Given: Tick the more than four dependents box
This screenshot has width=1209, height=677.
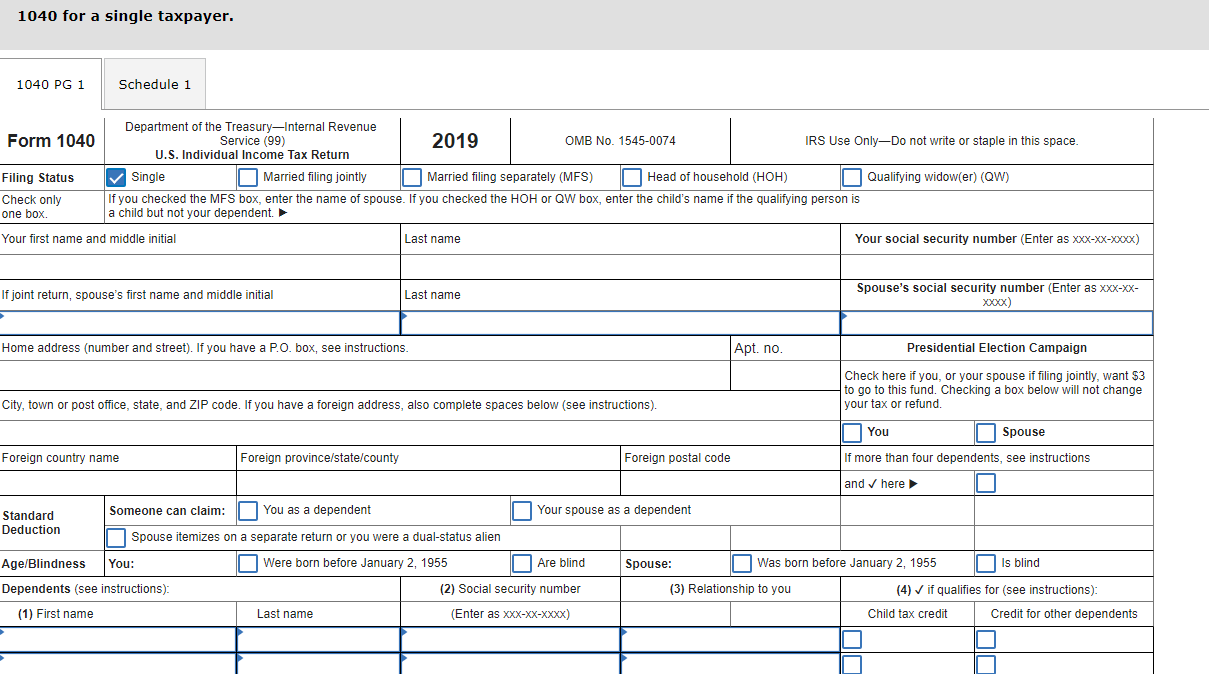Looking at the screenshot, I should [x=986, y=484].
